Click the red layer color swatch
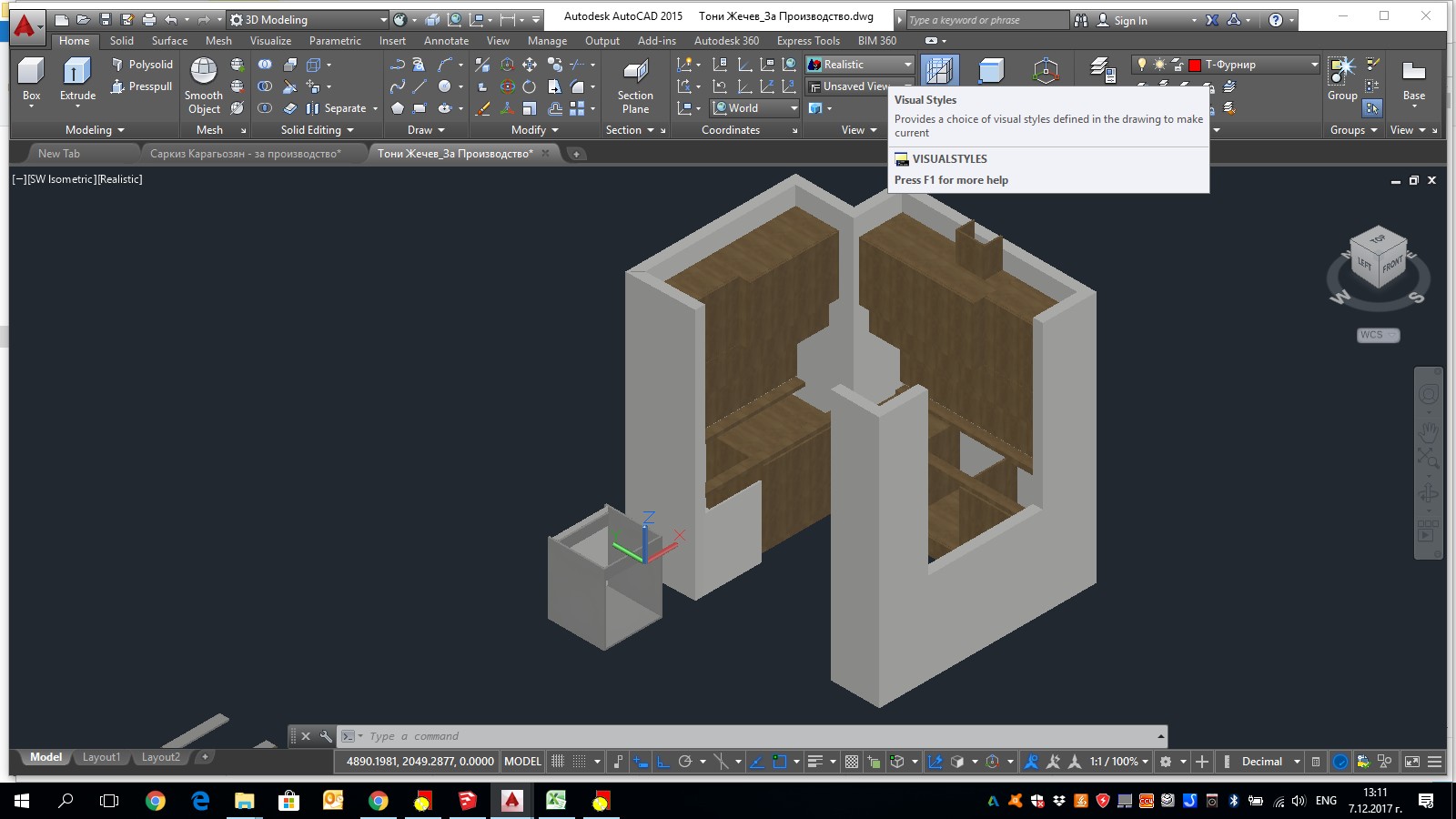This screenshot has width=1456, height=819. (1195, 65)
